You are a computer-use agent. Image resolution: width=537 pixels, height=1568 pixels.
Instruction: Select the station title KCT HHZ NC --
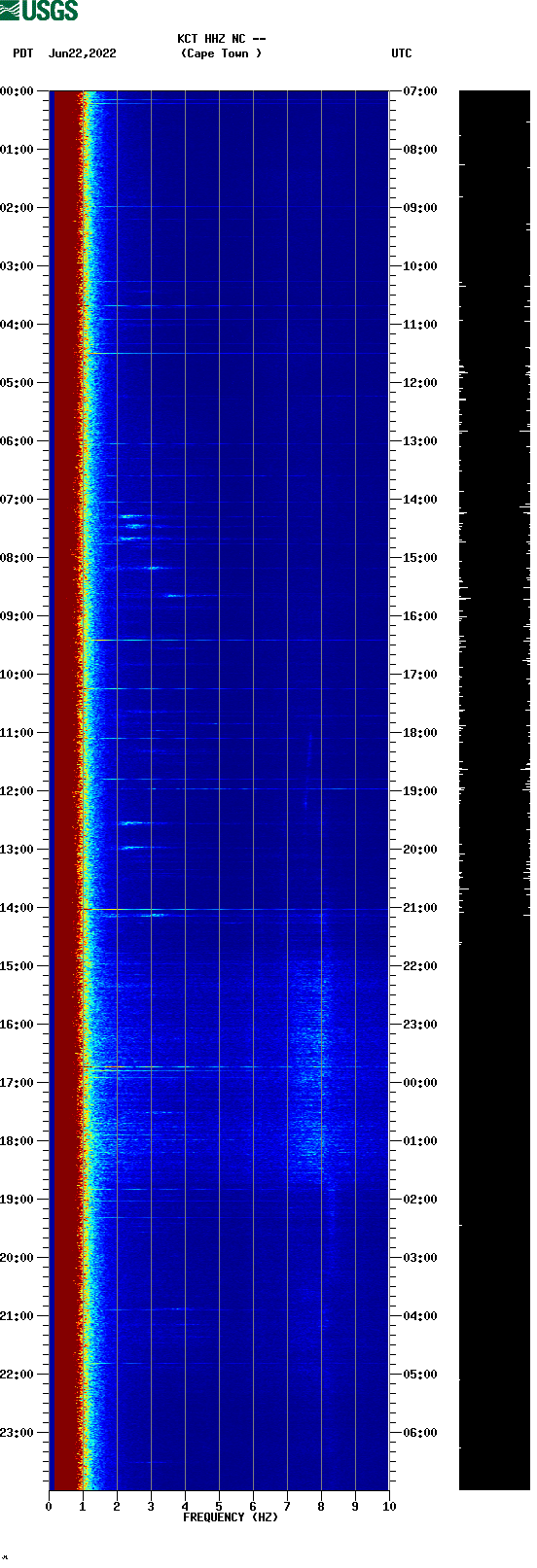pyautogui.click(x=222, y=39)
